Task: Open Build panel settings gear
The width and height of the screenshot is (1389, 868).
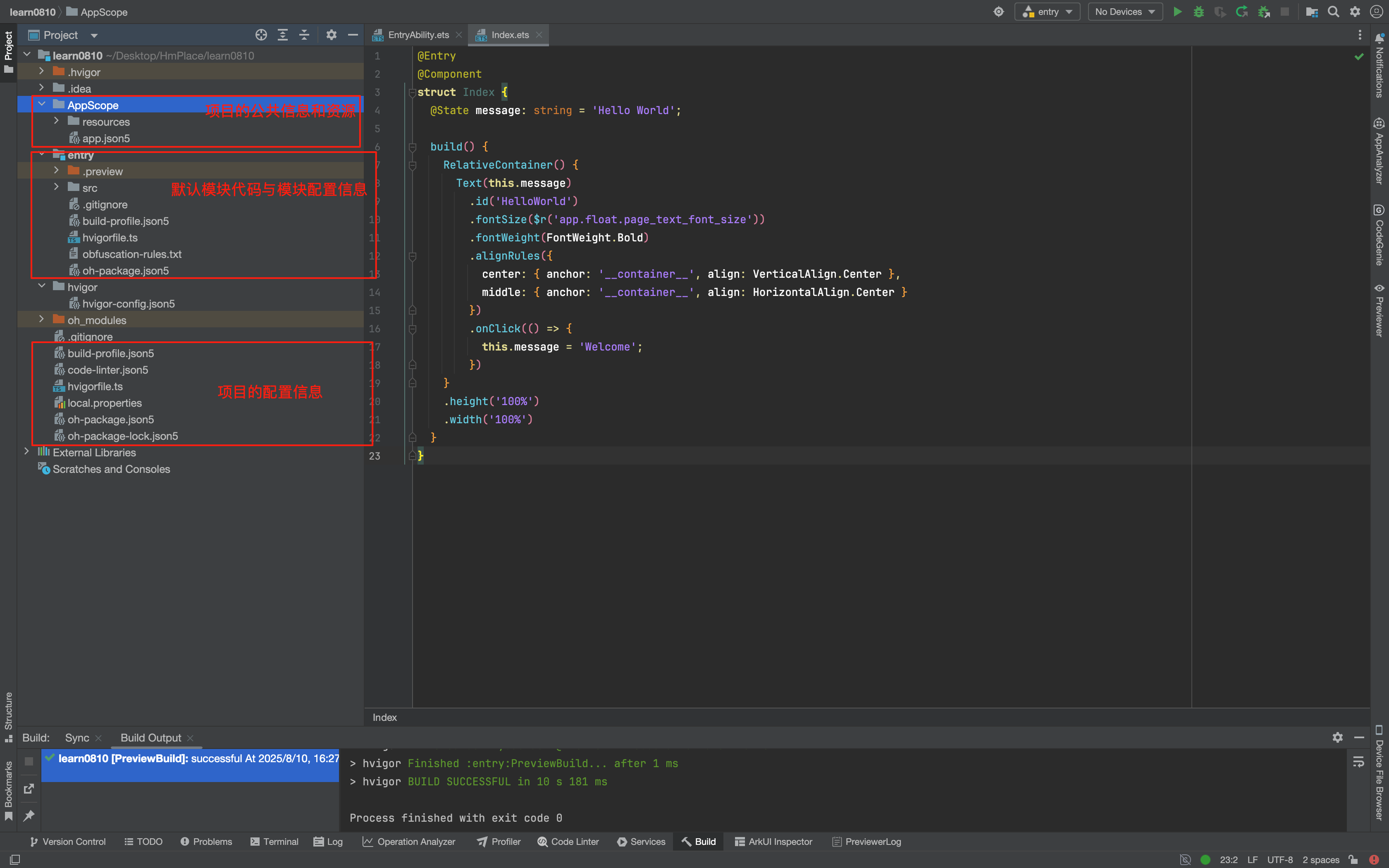Action: 1337,738
